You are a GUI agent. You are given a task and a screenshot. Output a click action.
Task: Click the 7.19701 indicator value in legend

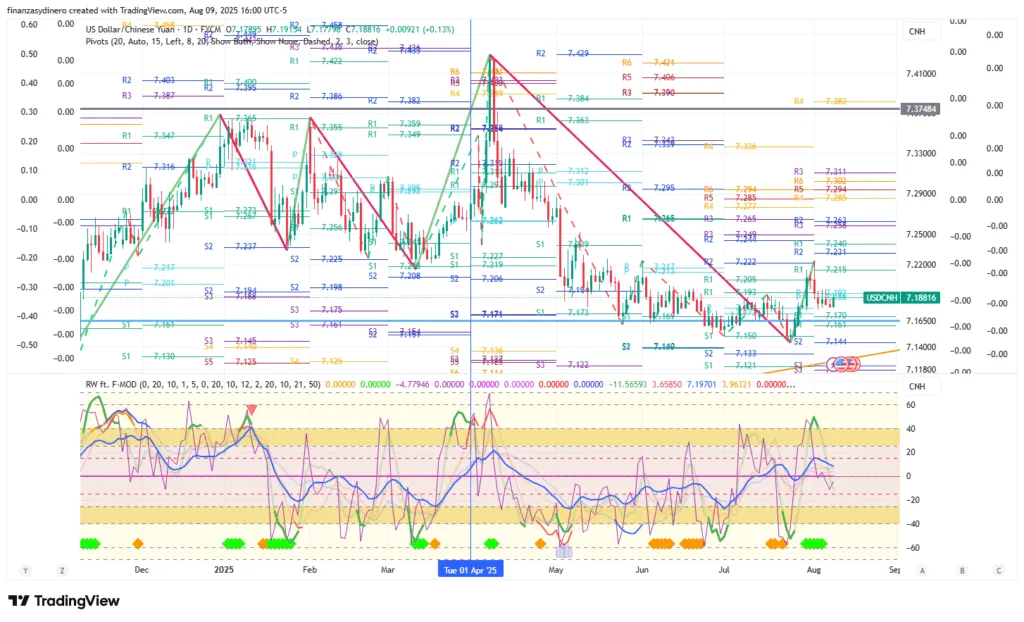699,384
